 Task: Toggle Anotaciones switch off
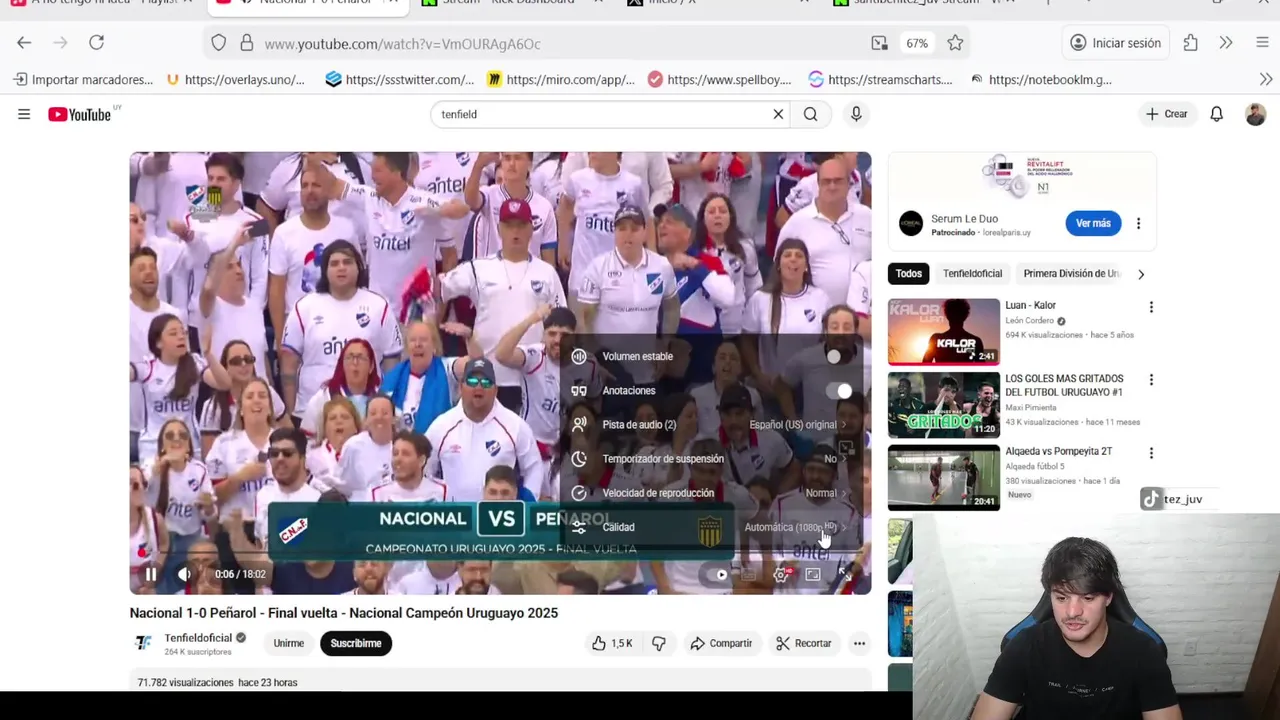tap(838, 391)
